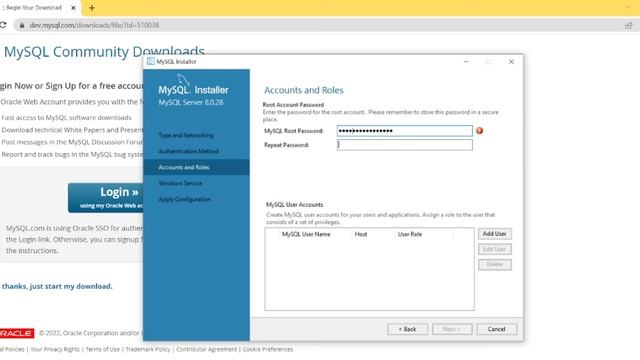Select Apply Configuration step
Image resolution: width=640 pixels, height=360 pixels.
[184, 199]
